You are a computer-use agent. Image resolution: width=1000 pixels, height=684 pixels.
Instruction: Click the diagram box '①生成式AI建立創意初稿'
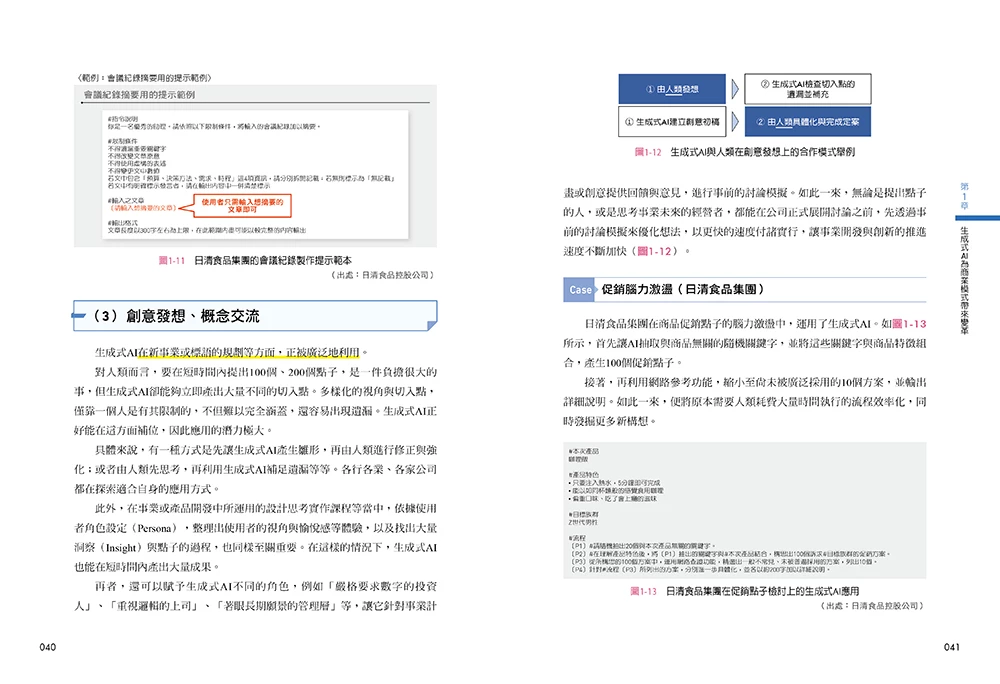[672, 121]
